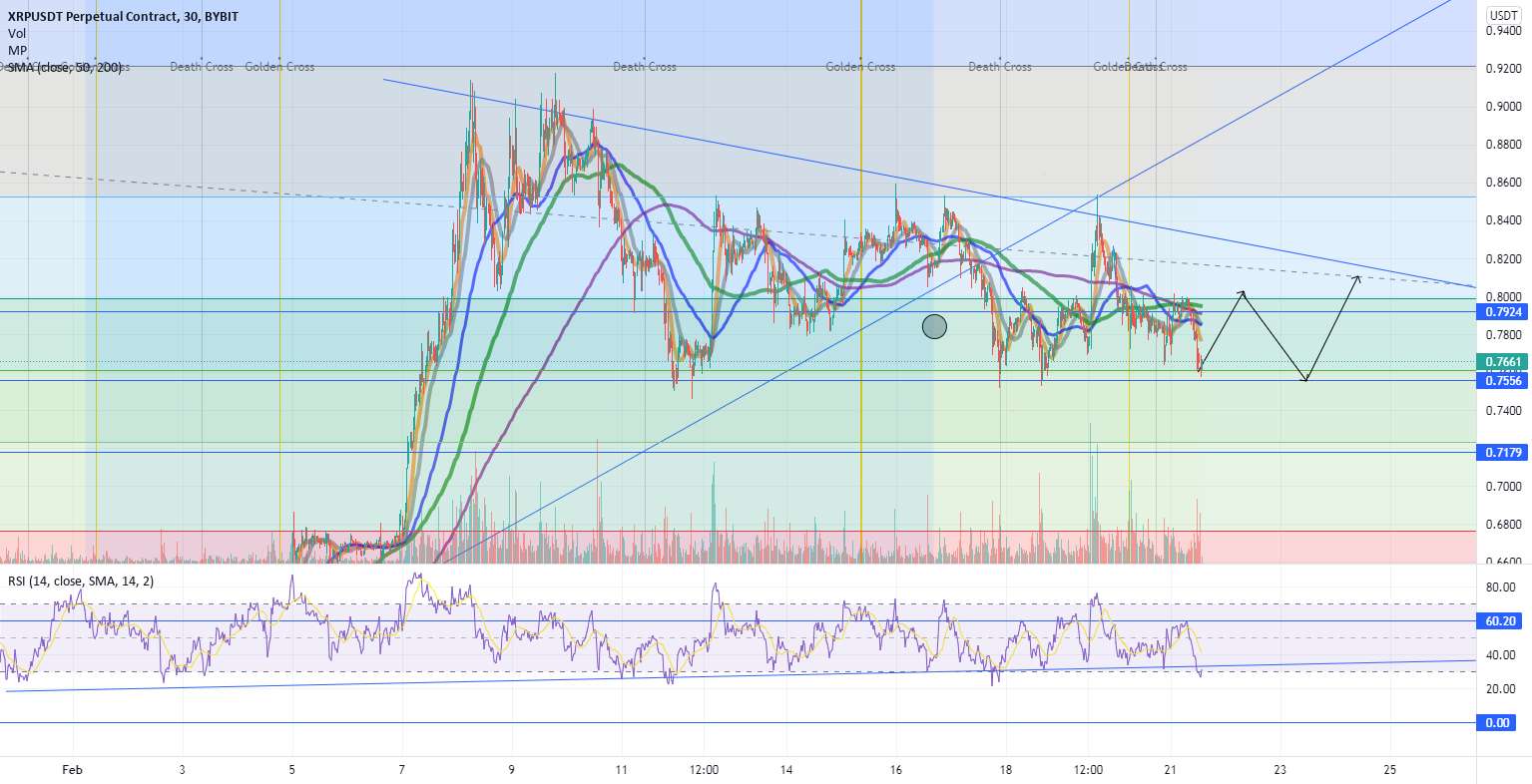The width and height of the screenshot is (1532, 784).
Task: Select the SMA (close, 50, 200) legend
Action: click(65, 67)
